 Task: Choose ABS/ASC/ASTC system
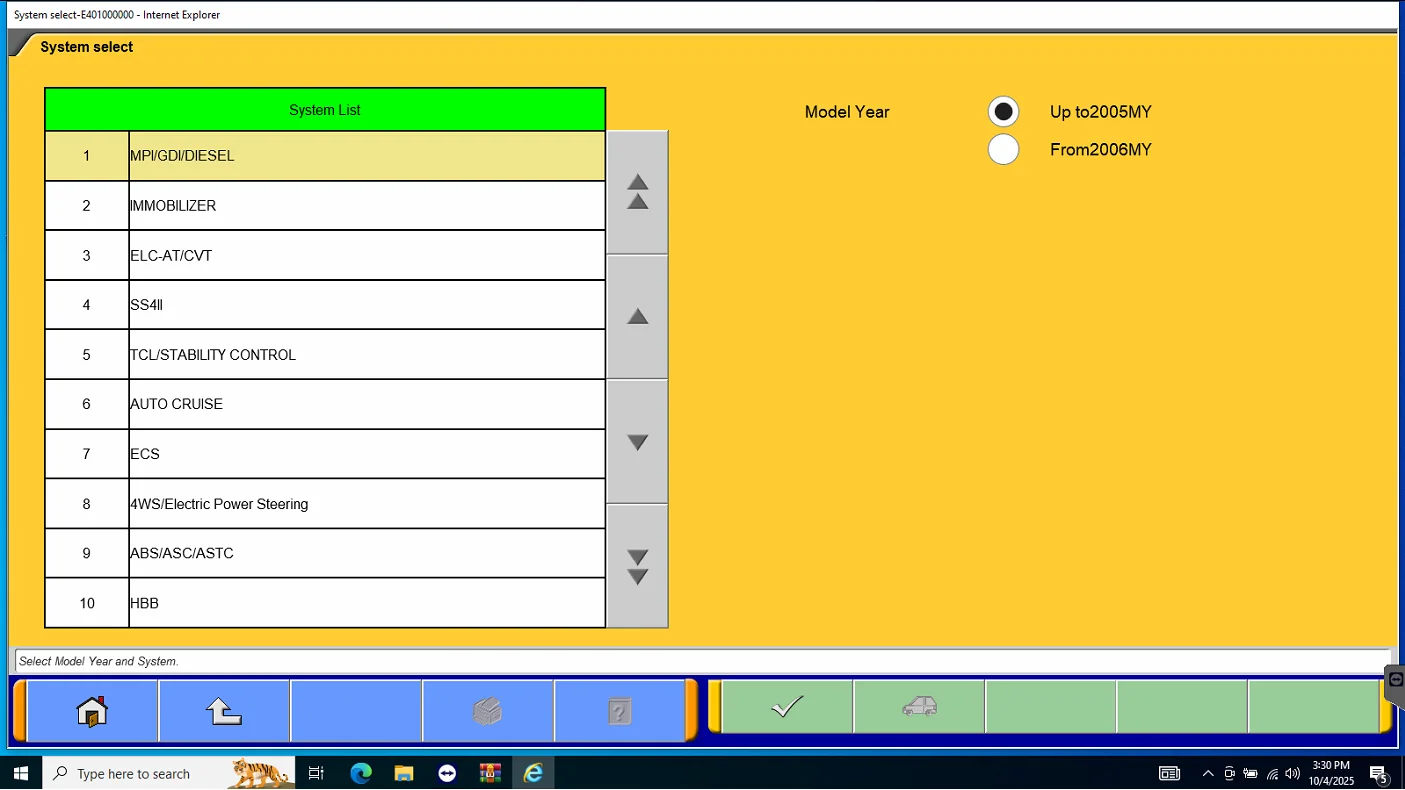[325, 553]
